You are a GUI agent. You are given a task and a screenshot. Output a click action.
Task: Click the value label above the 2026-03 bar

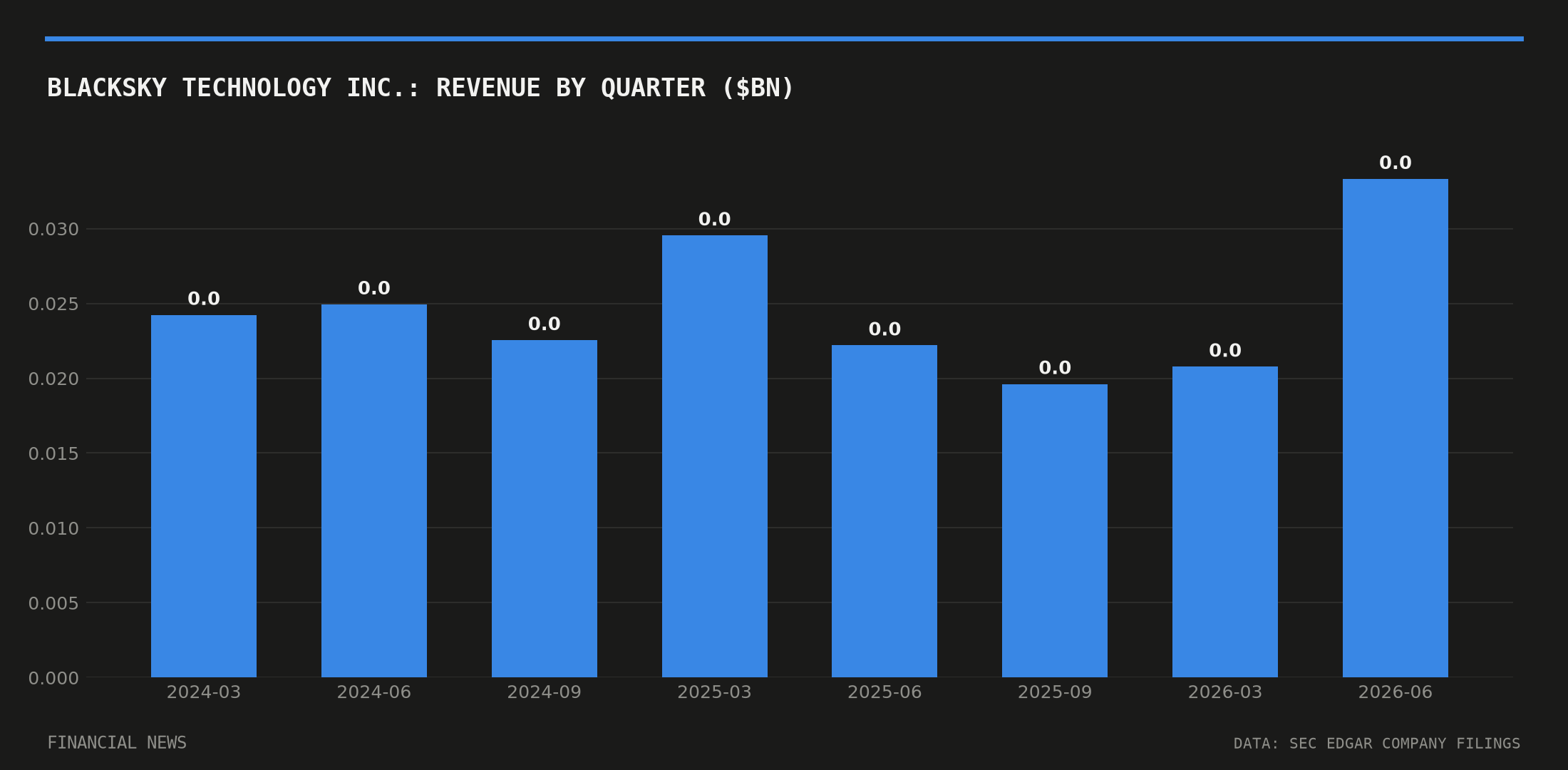click(x=1225, y=350)
